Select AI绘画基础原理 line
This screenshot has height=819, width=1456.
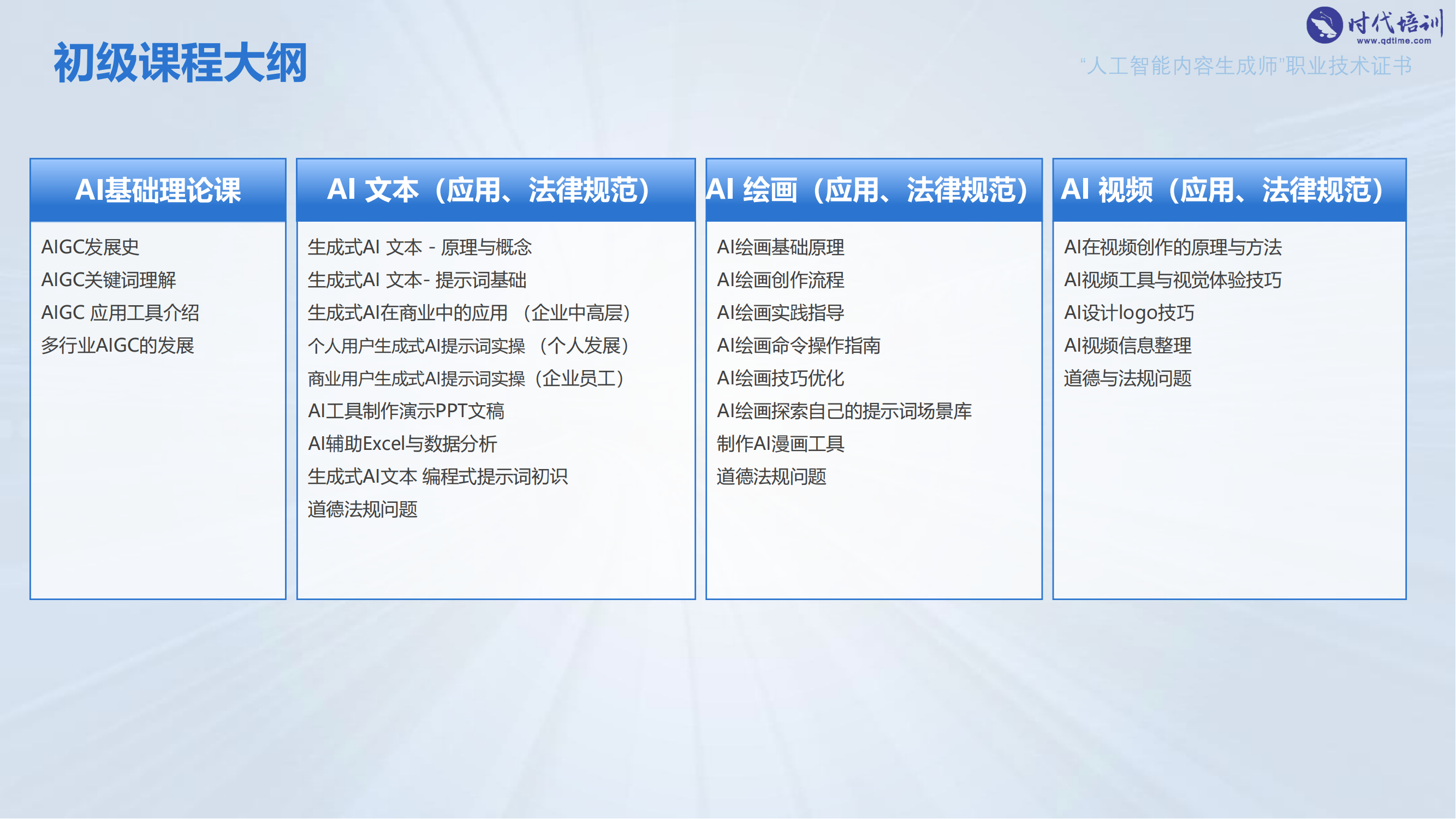tap(781, 247)
